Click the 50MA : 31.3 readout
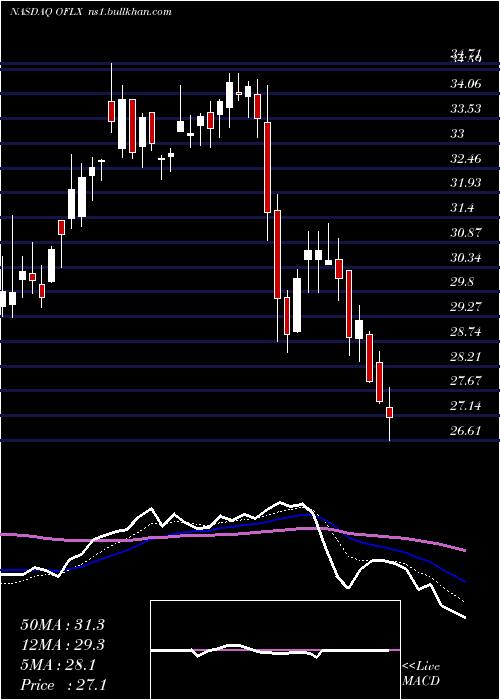Screen dimensions: 500x700 62,625
